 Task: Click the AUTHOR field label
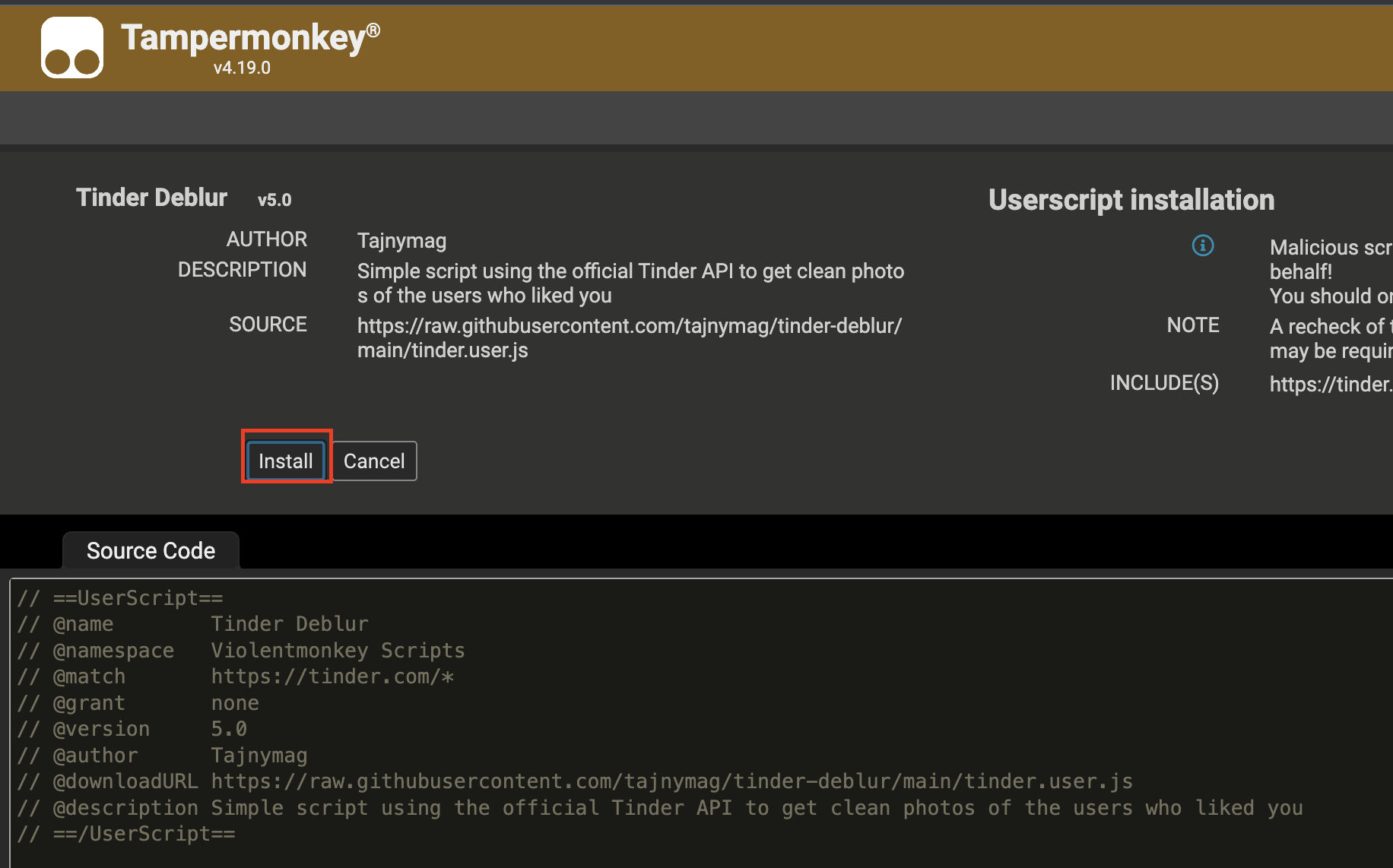(267, 239)
